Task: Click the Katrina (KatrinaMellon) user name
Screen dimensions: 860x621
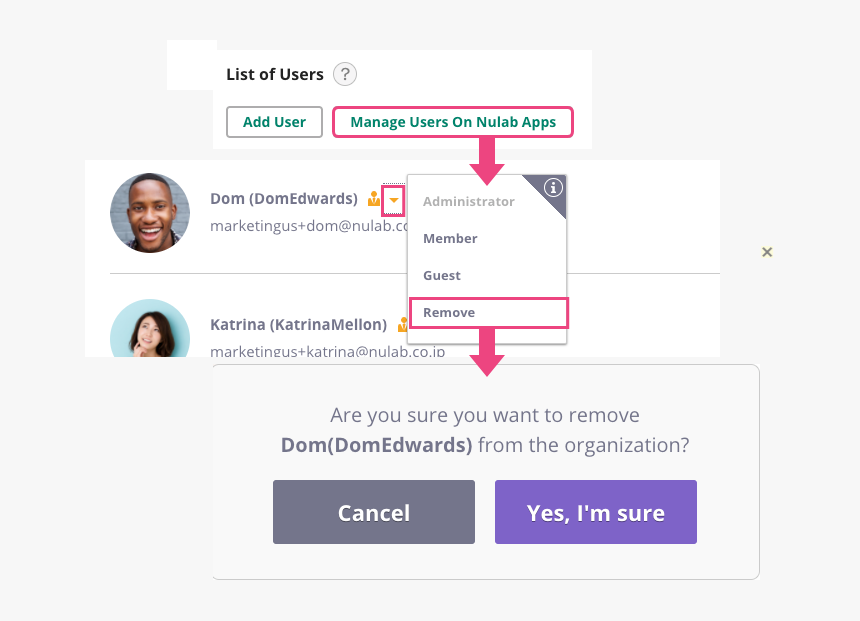Action: [x=298, y=325]
